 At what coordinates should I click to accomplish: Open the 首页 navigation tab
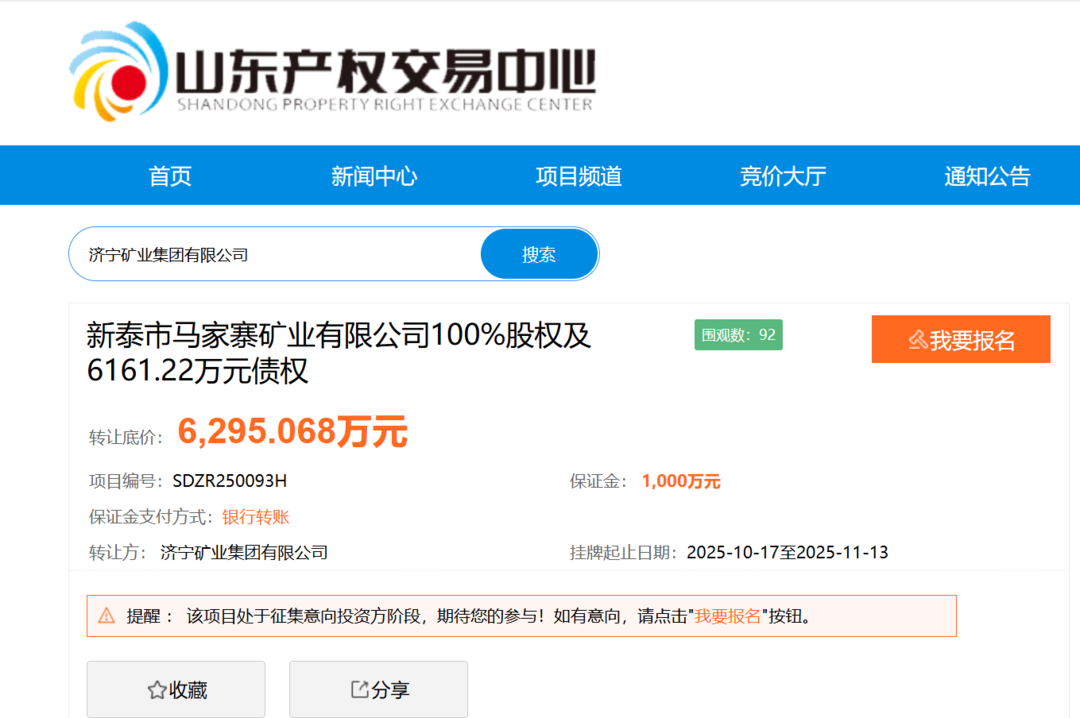(x=170, y=177)
